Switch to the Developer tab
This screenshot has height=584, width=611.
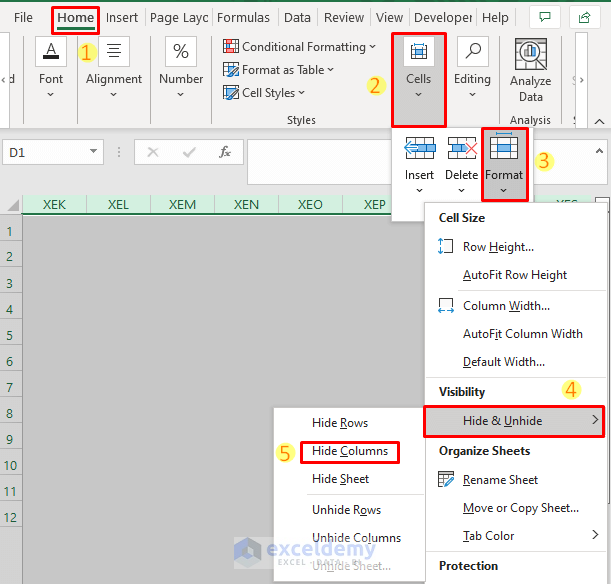click(x=443, y=18)
